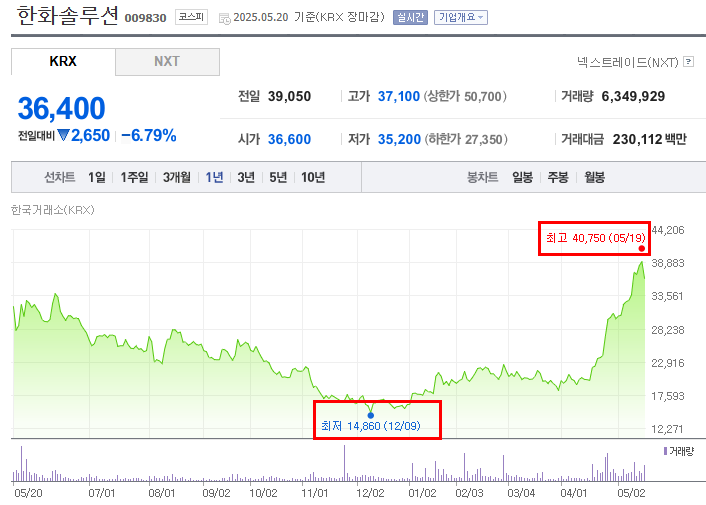Click the high price value 37,100
The image size is (706, 505).
[x=398, y=96]
